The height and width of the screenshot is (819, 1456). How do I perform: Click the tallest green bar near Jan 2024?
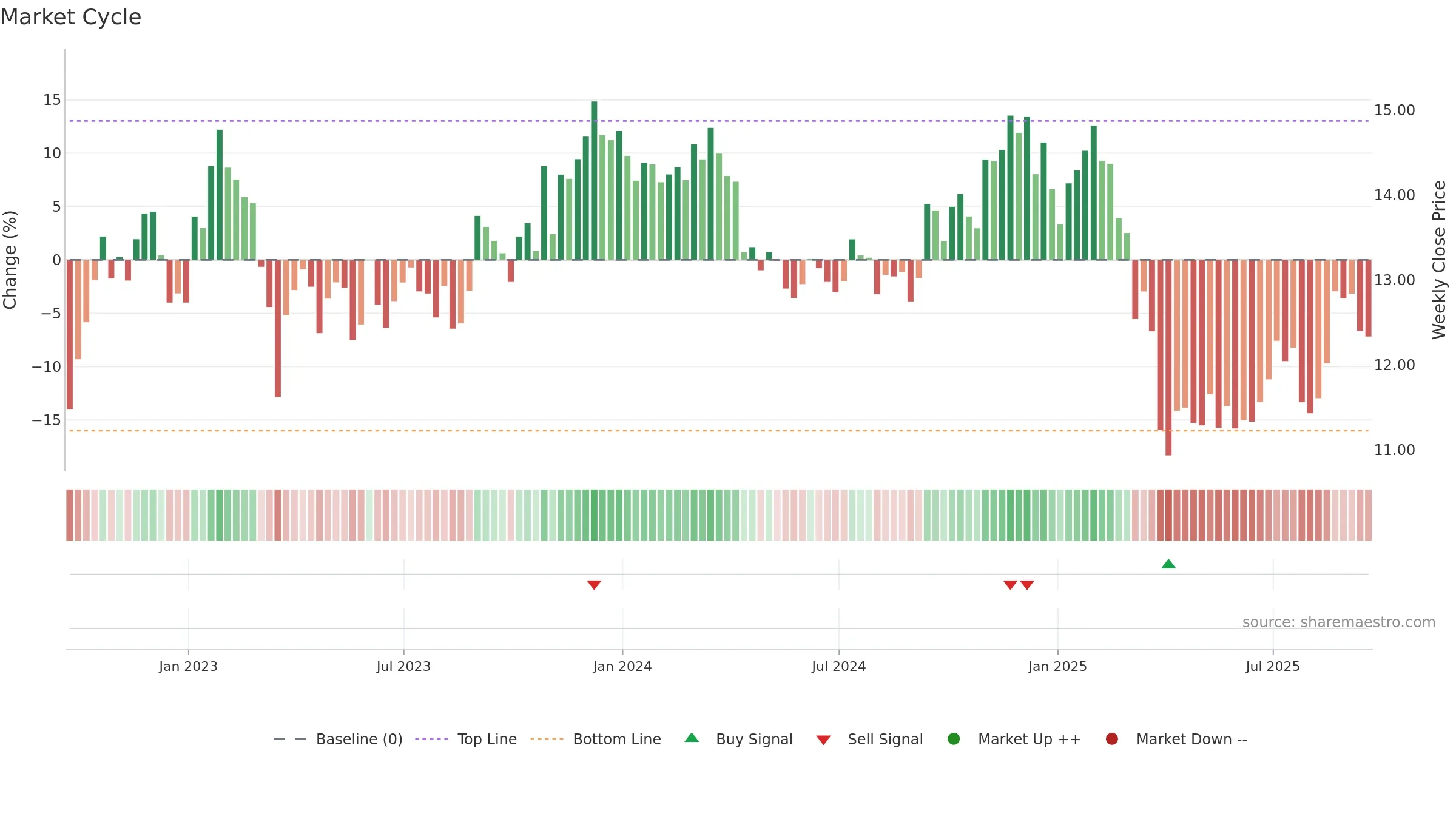tap(594, 181)
